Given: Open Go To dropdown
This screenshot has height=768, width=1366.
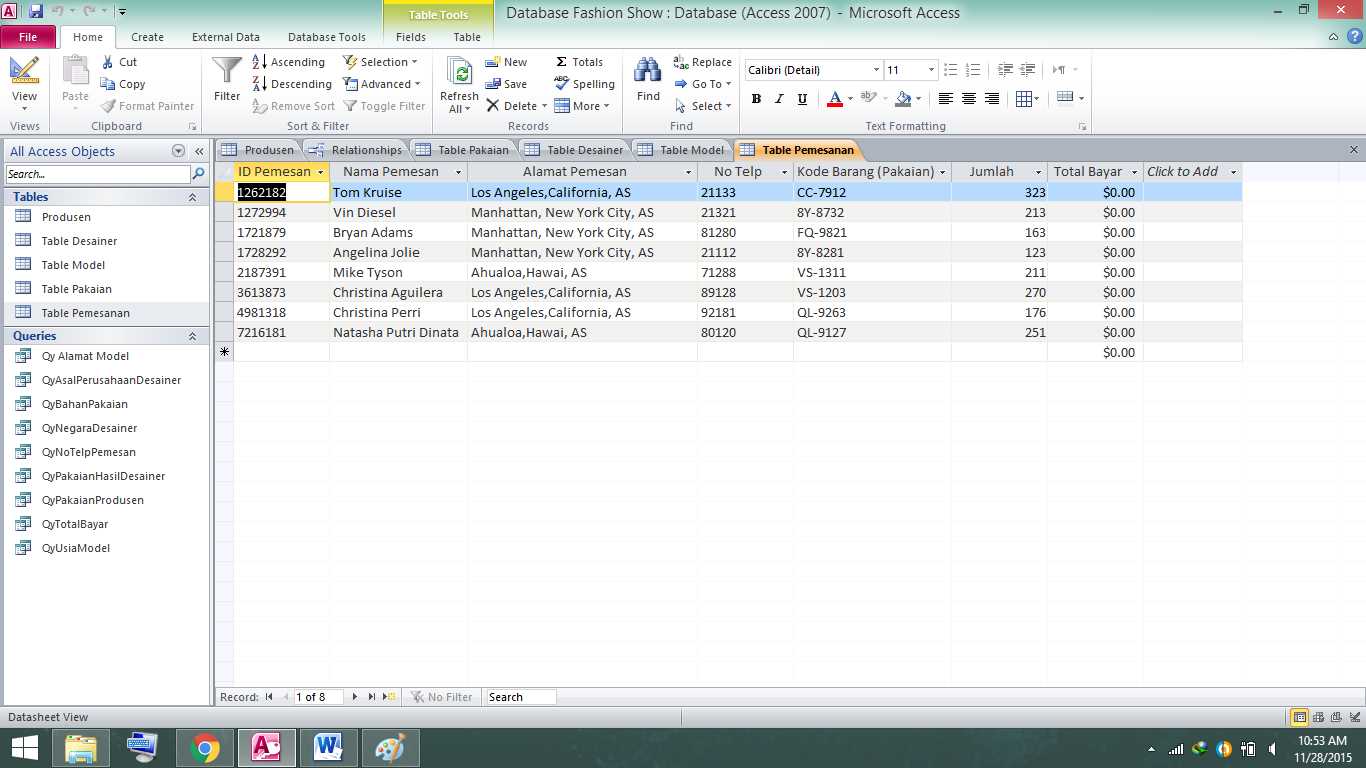Looking at the screenshot, I should (703, 84).
